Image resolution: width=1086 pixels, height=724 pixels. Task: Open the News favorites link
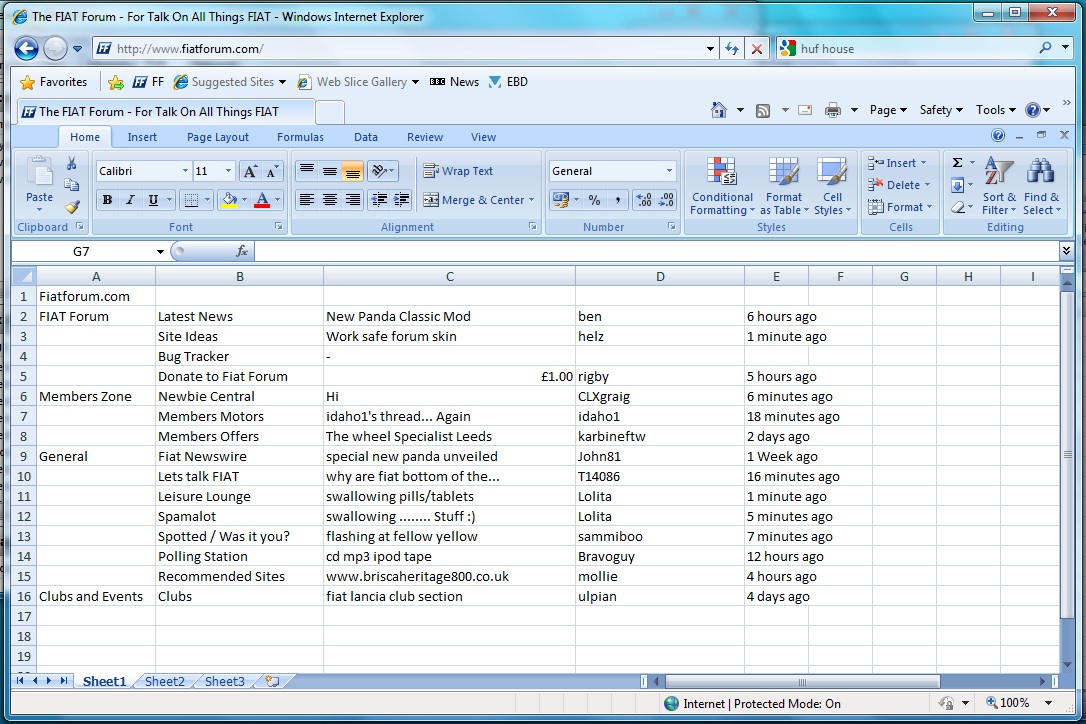(454, 82)
